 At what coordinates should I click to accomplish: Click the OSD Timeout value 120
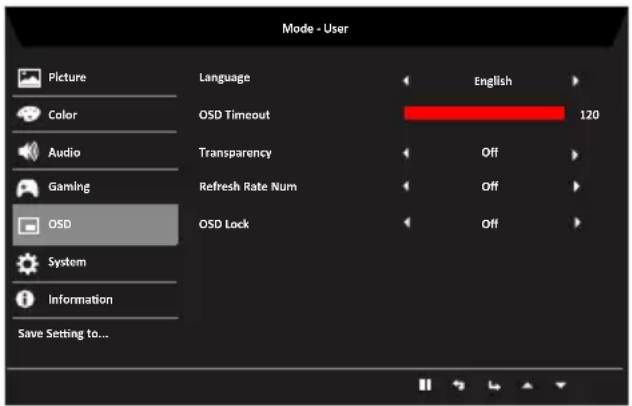(589, 115)
